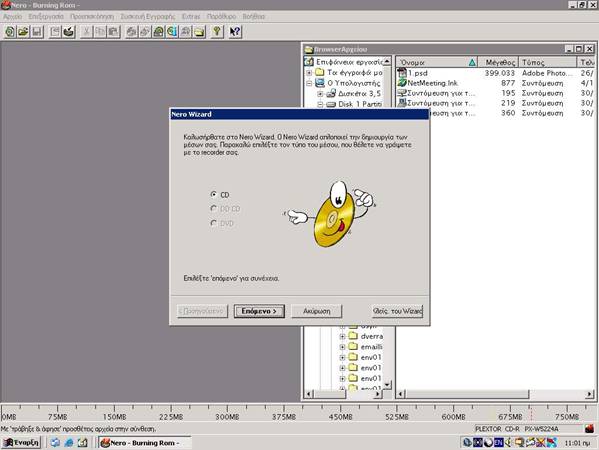Click the file list scroll-right arrow

click(590, 393)
